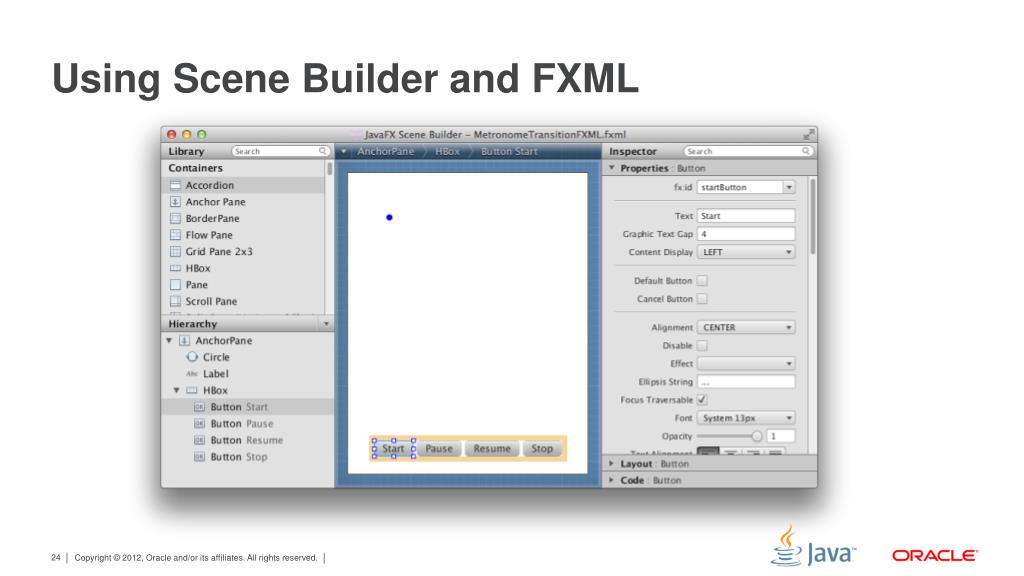Screen dimensions: 1024x576
Task: Open the Alignment dropdown
Action: 746,327
